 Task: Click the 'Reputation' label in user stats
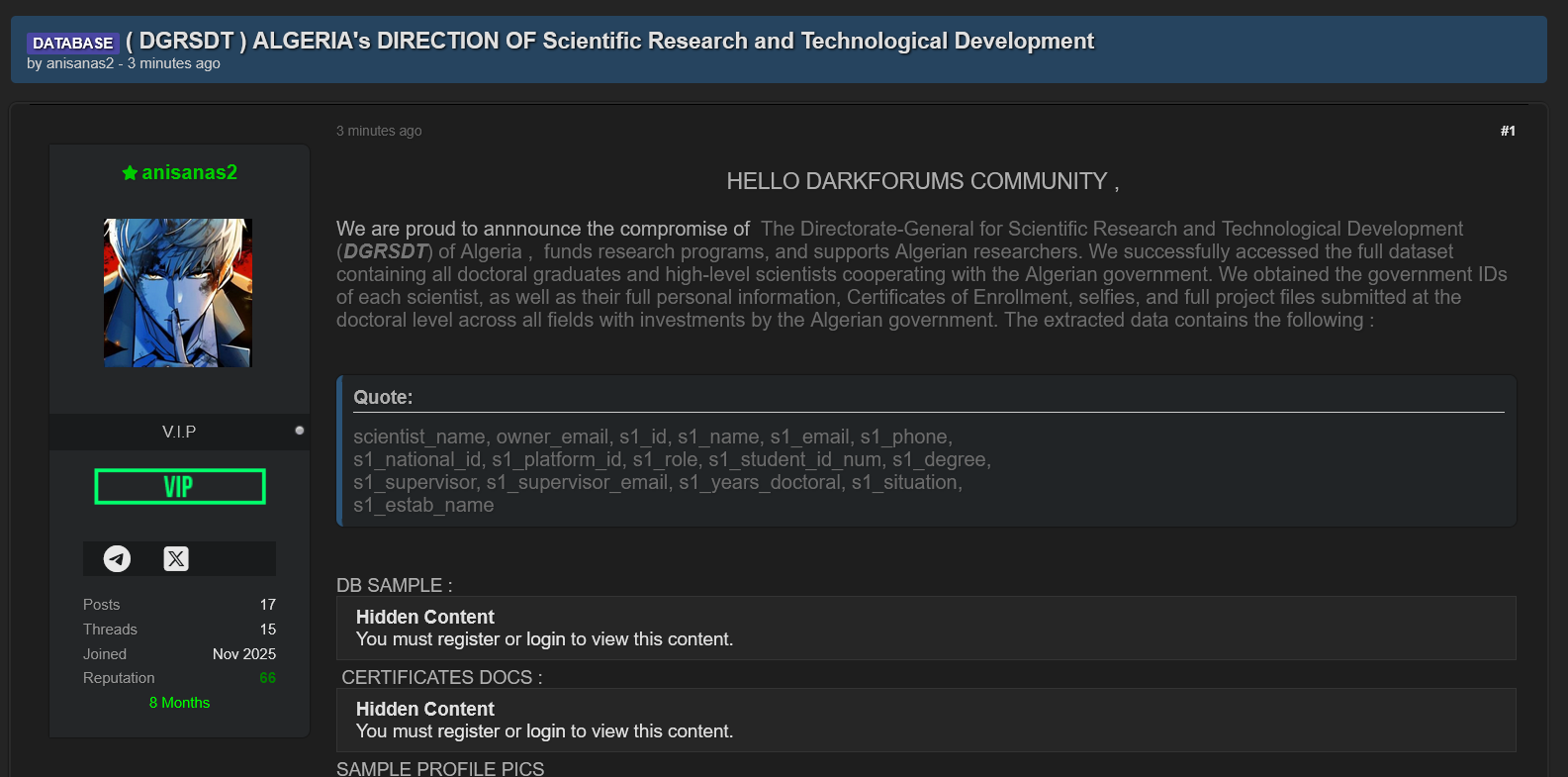coord(119,678)
